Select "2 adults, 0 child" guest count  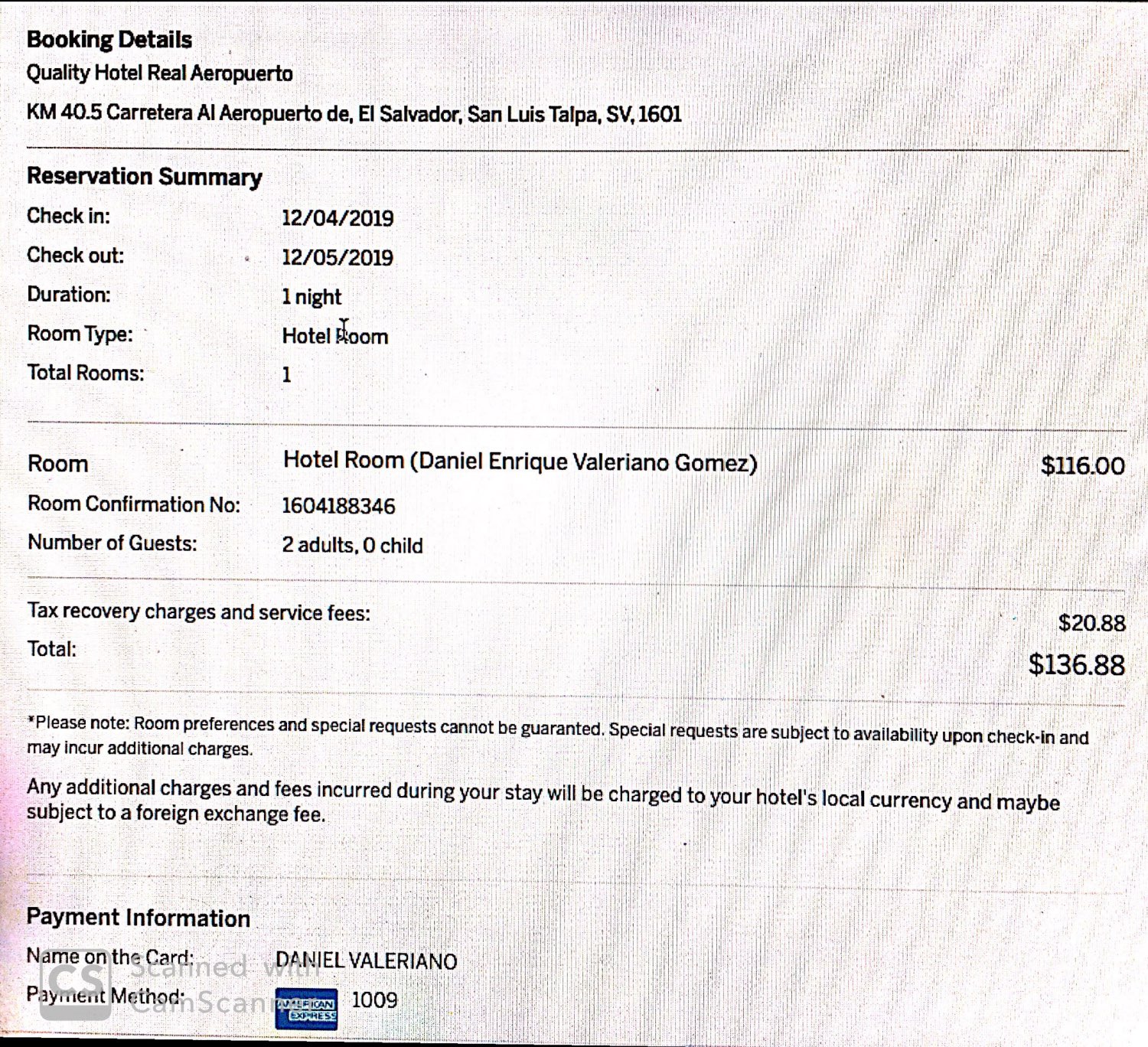tap(352, 545)
